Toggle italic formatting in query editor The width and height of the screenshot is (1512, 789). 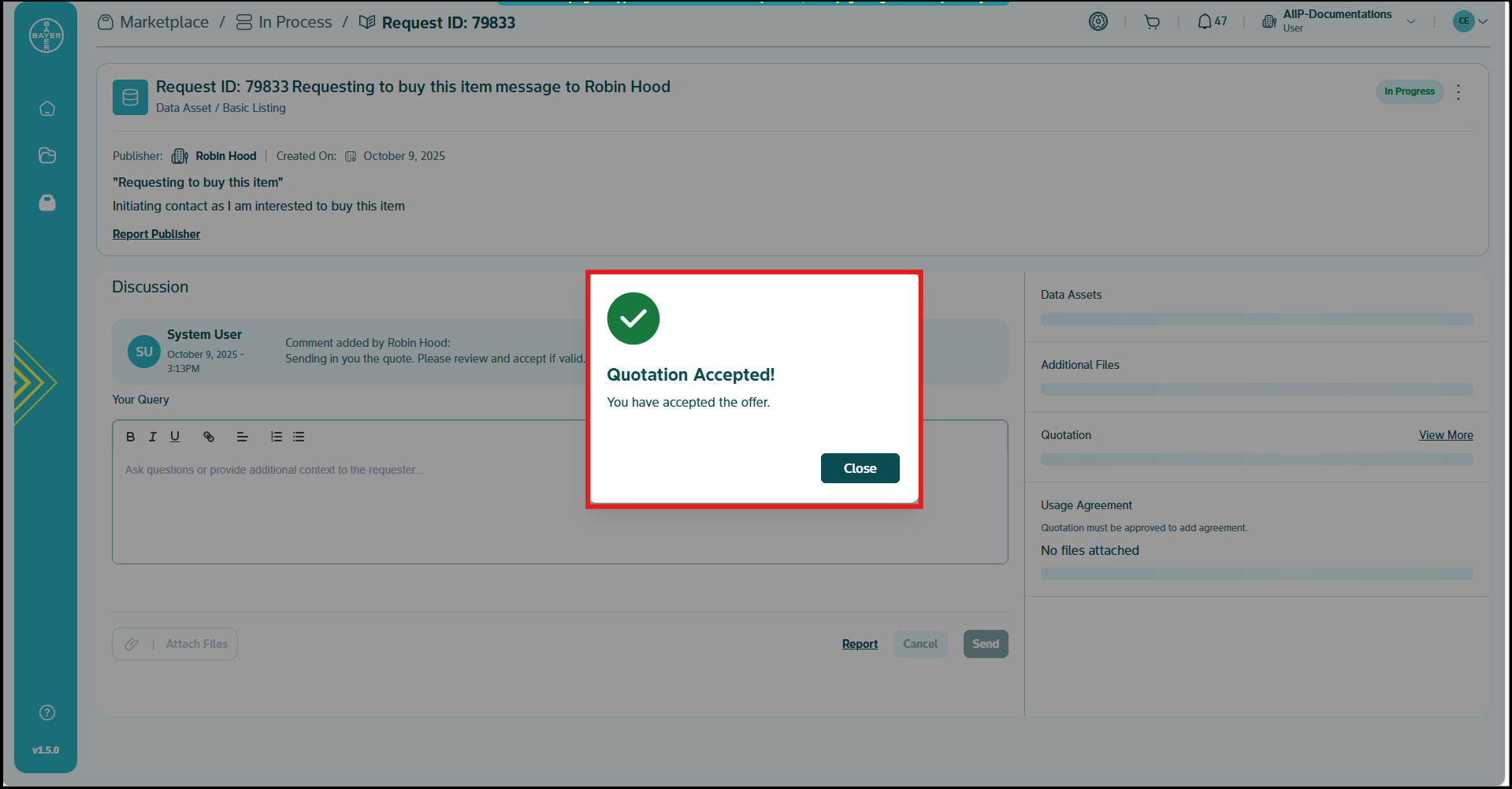pos(153,437)
